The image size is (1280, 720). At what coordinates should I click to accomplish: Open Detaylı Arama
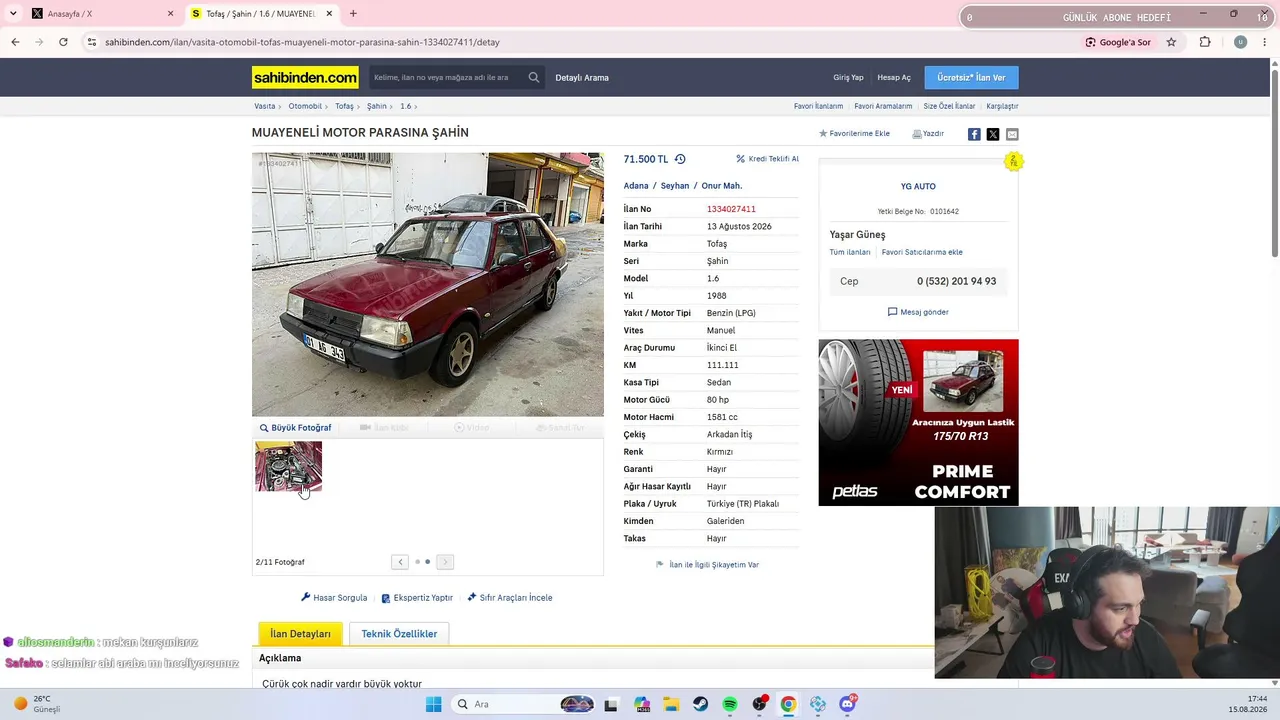pyautogui.click(x=582, y=77)
